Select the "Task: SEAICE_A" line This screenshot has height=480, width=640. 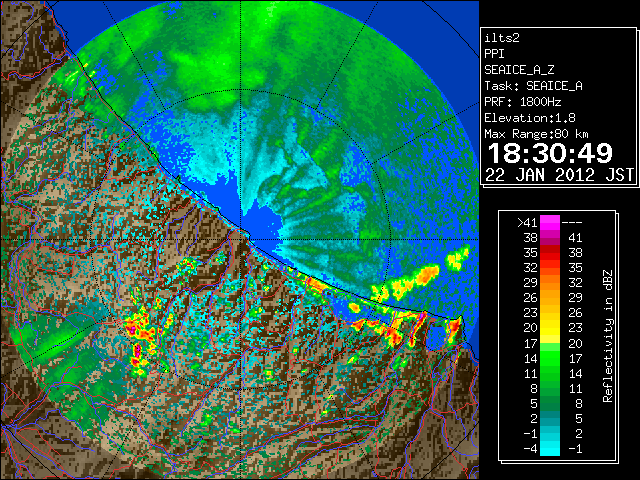coord(533,86)
